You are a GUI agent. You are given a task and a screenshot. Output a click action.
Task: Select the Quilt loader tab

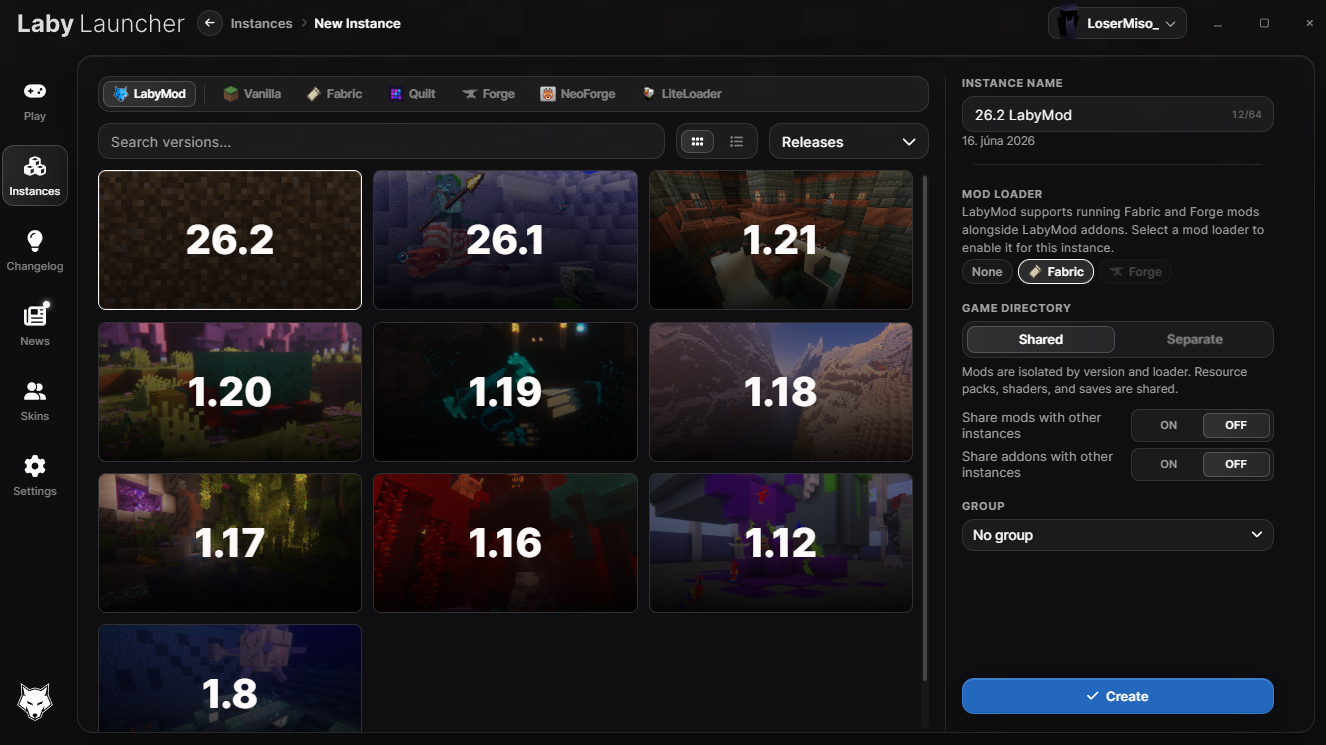(413, 94)
